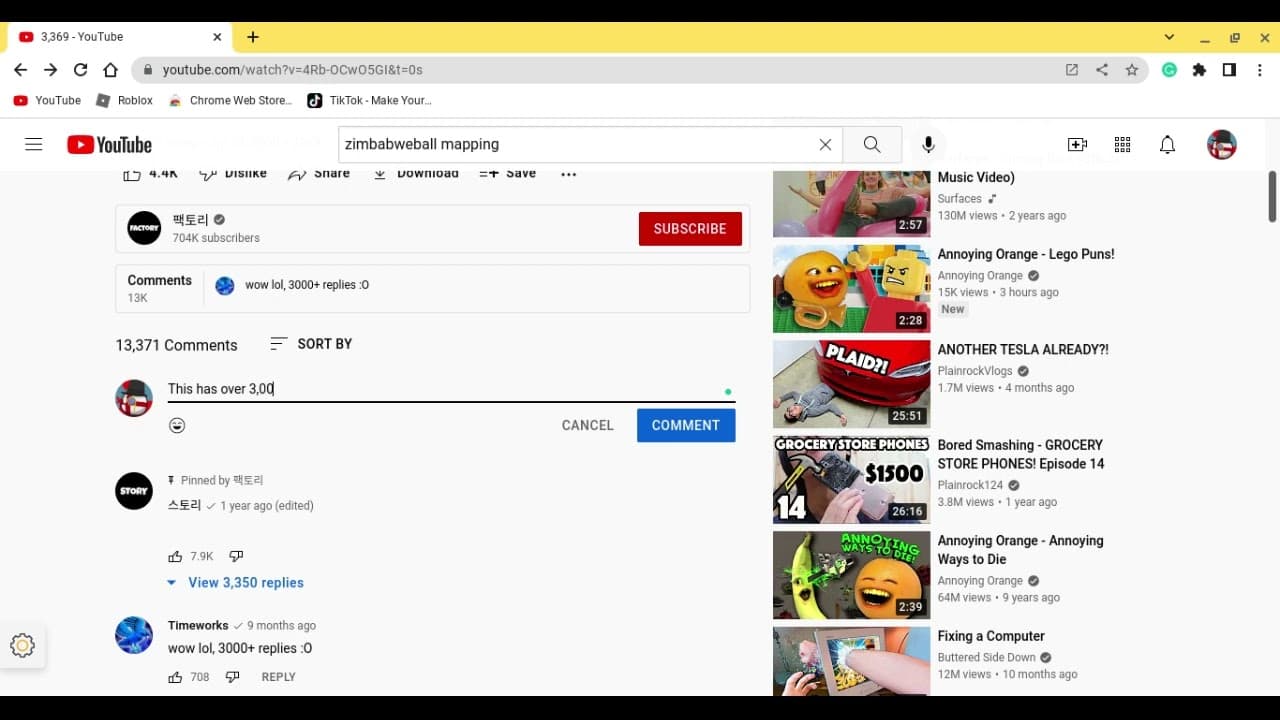Search by voice with microphone
1280x720 pixels.
point(928,145)
